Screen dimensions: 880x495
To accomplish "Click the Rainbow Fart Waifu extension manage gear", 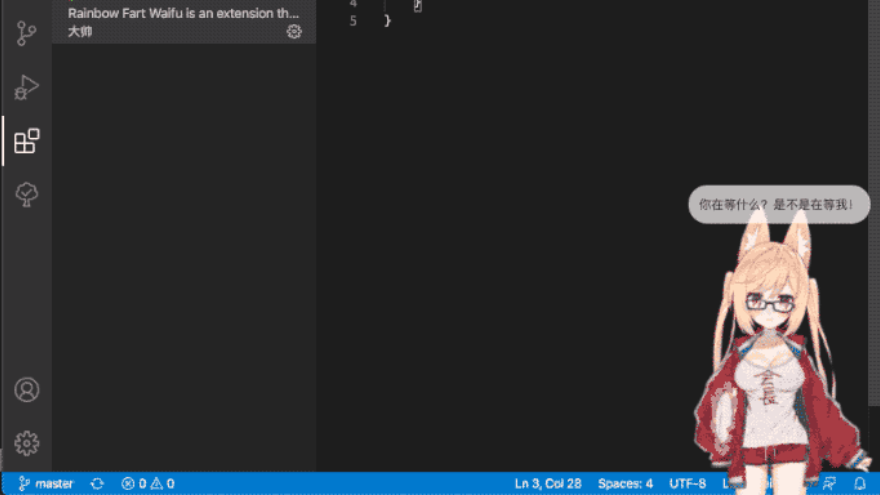I will [x=294, y=31].
